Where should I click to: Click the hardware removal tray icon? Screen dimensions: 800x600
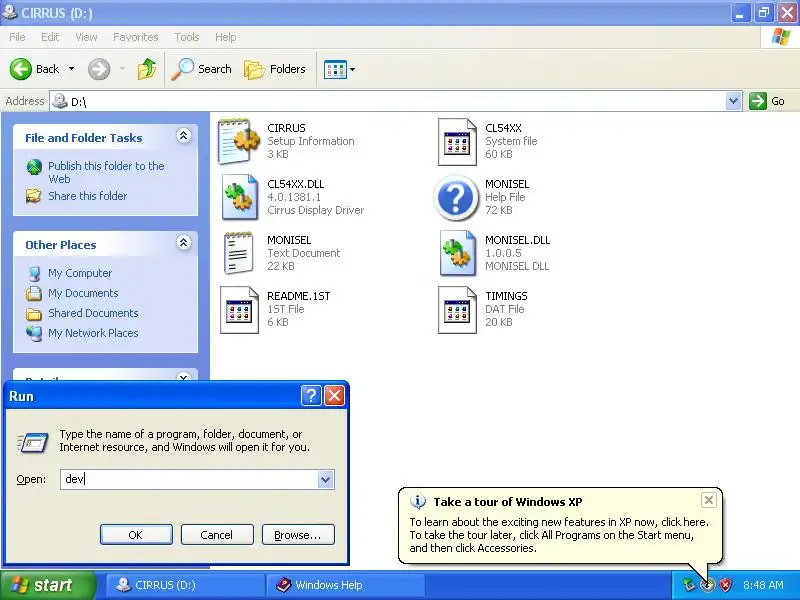tap(689, 585)
